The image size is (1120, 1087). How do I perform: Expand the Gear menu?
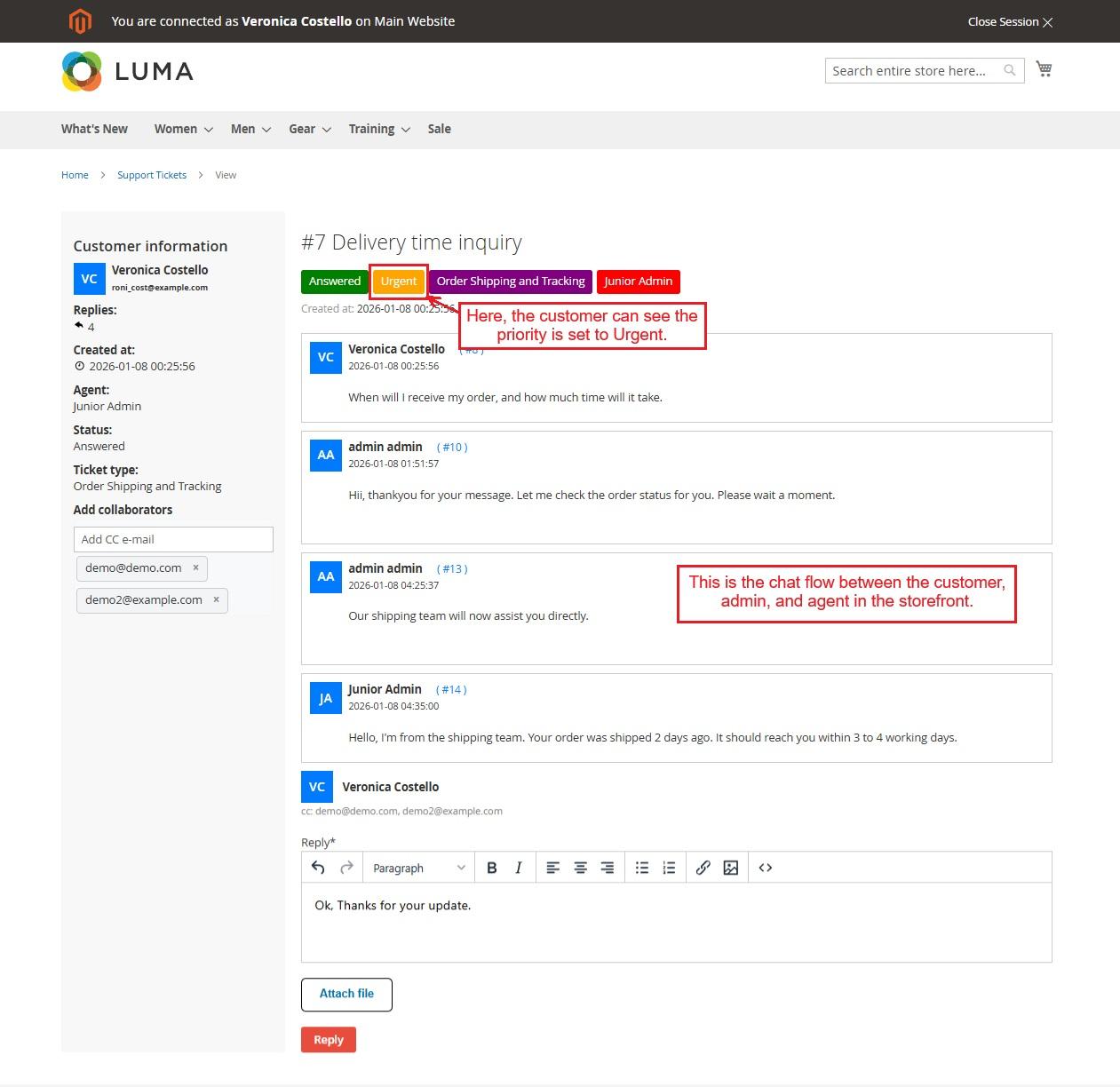(x=309, y=129)
